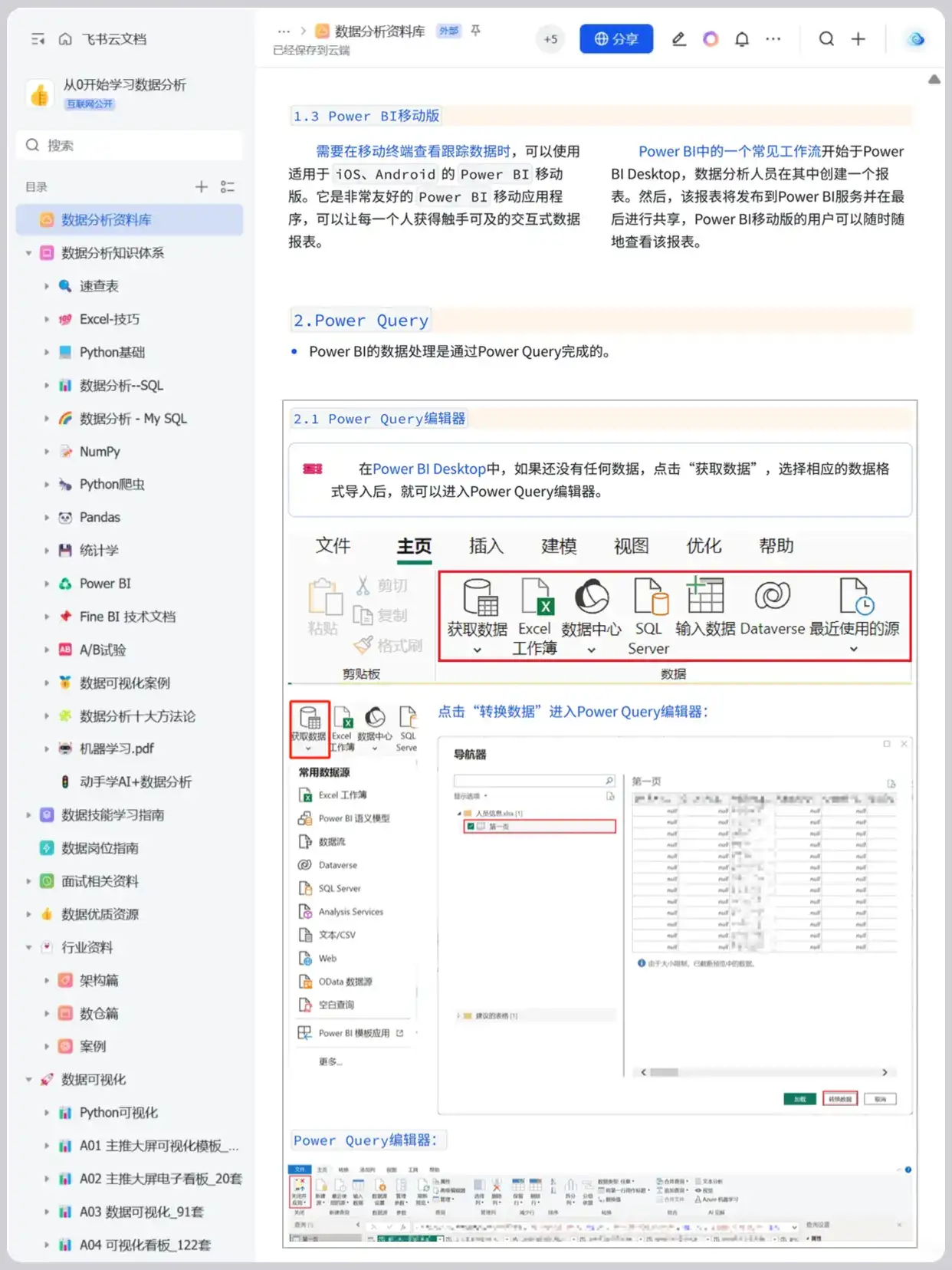Expand the 数据技能学习指南 node
Image resolution: width=952 pixels, height=1270 pixels.
(28, 815)
